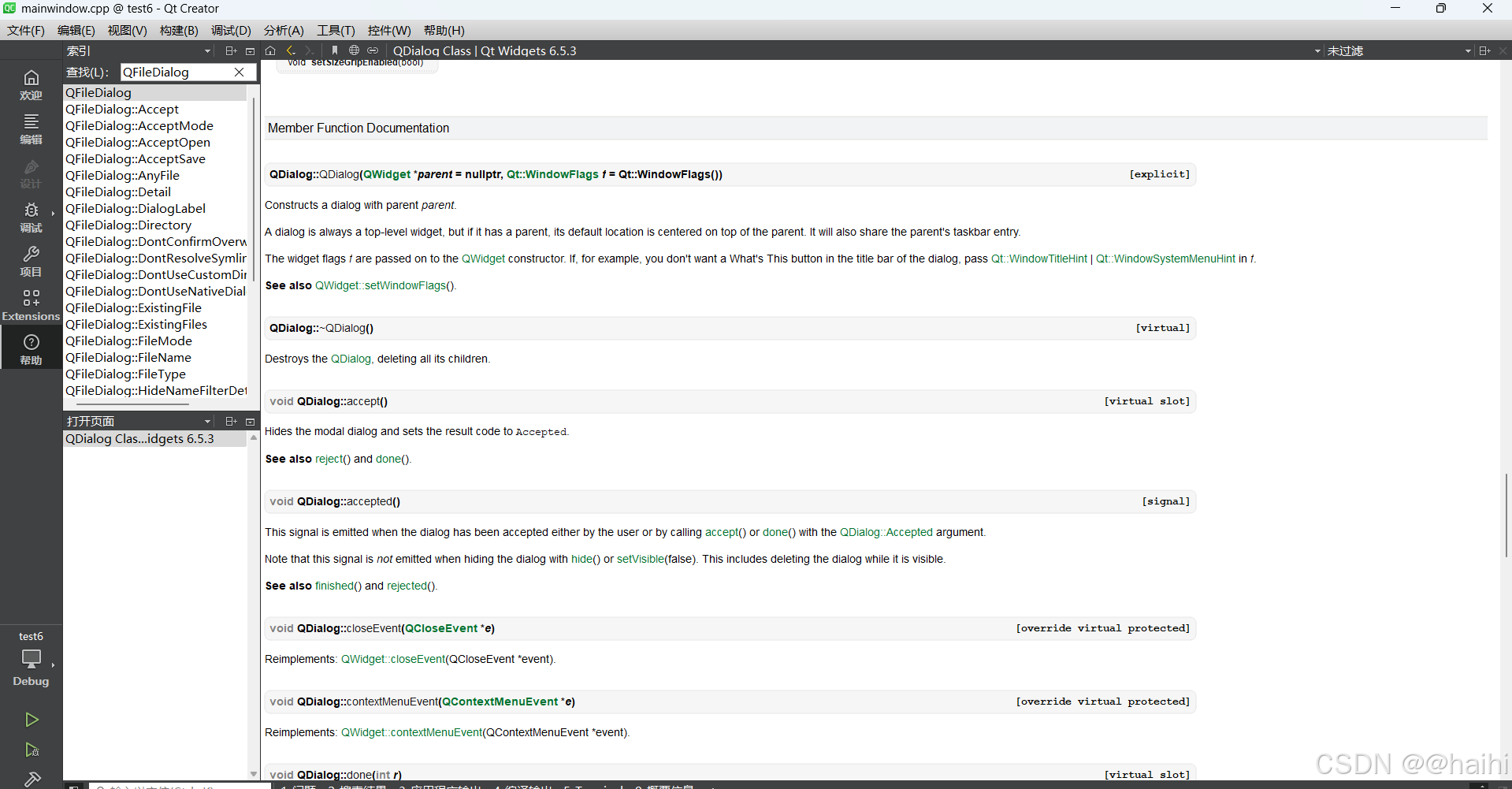This screenshot has height=789, width=1512.
Task: Follow the setVisible link
Action: coord(640,559)
